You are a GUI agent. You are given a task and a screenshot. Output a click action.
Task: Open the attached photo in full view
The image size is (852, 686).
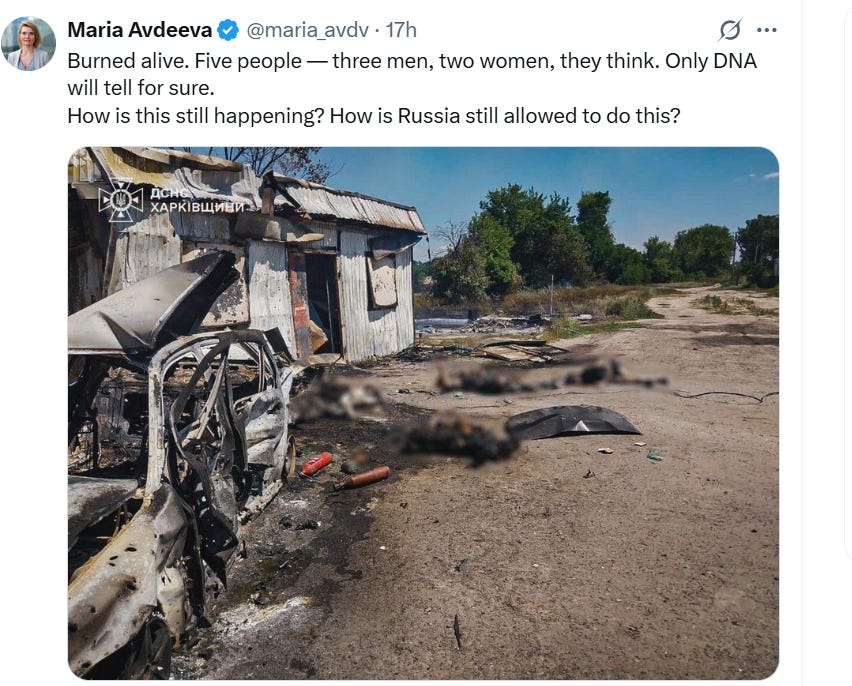423,413
